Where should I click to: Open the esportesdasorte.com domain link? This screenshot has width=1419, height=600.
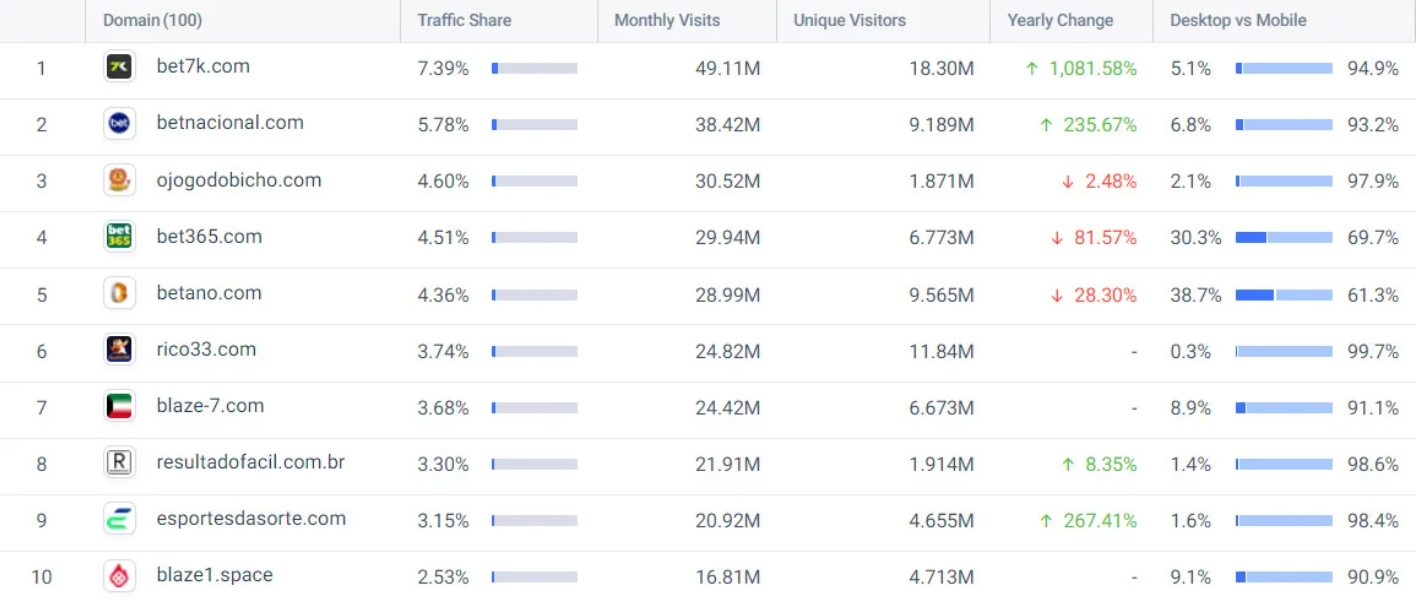[251, 519]
